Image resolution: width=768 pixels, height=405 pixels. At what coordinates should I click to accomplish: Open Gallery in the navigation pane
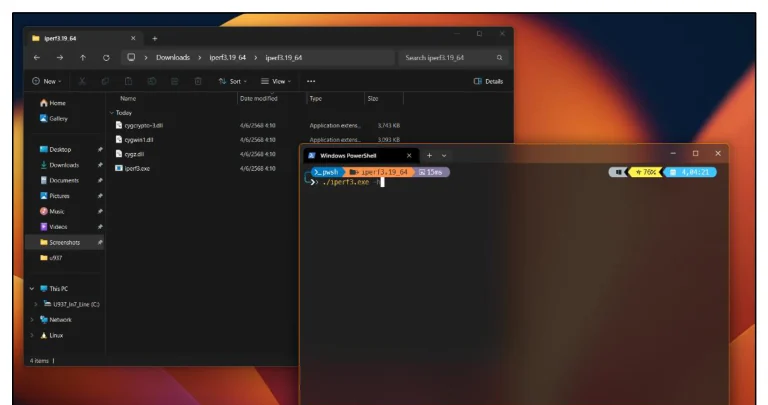pyautogui.click(x=58, y=119)
